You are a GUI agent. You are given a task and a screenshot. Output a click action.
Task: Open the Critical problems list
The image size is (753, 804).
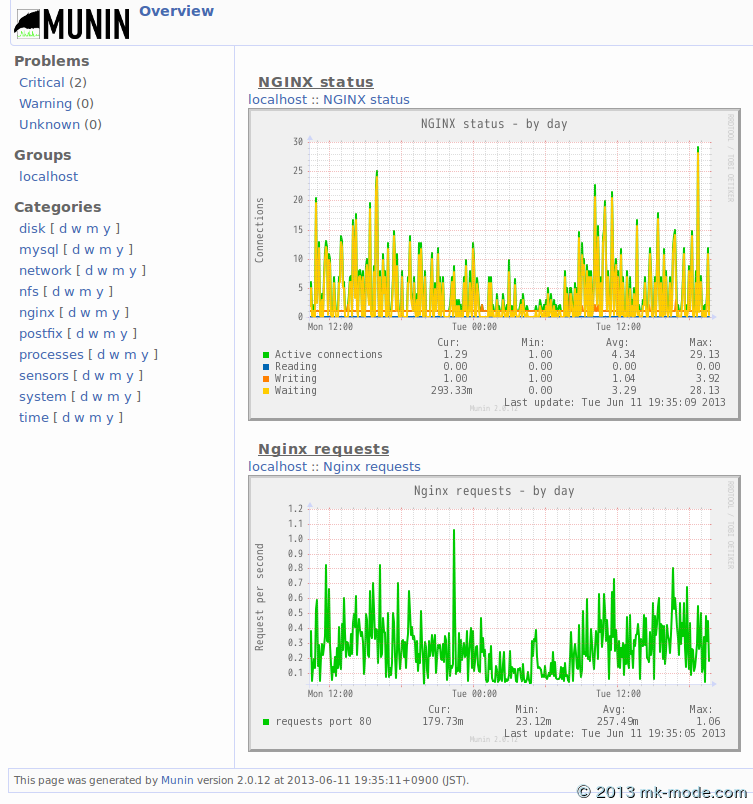click(x=42, y=83)
